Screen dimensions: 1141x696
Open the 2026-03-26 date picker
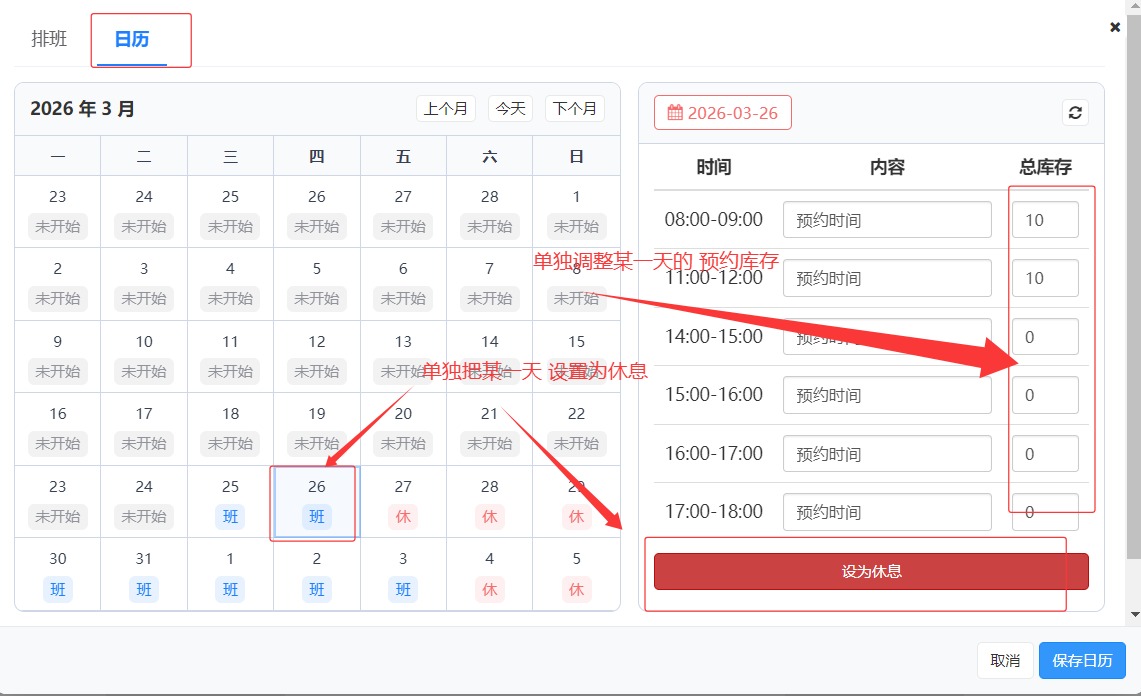(x=722, y=113)
